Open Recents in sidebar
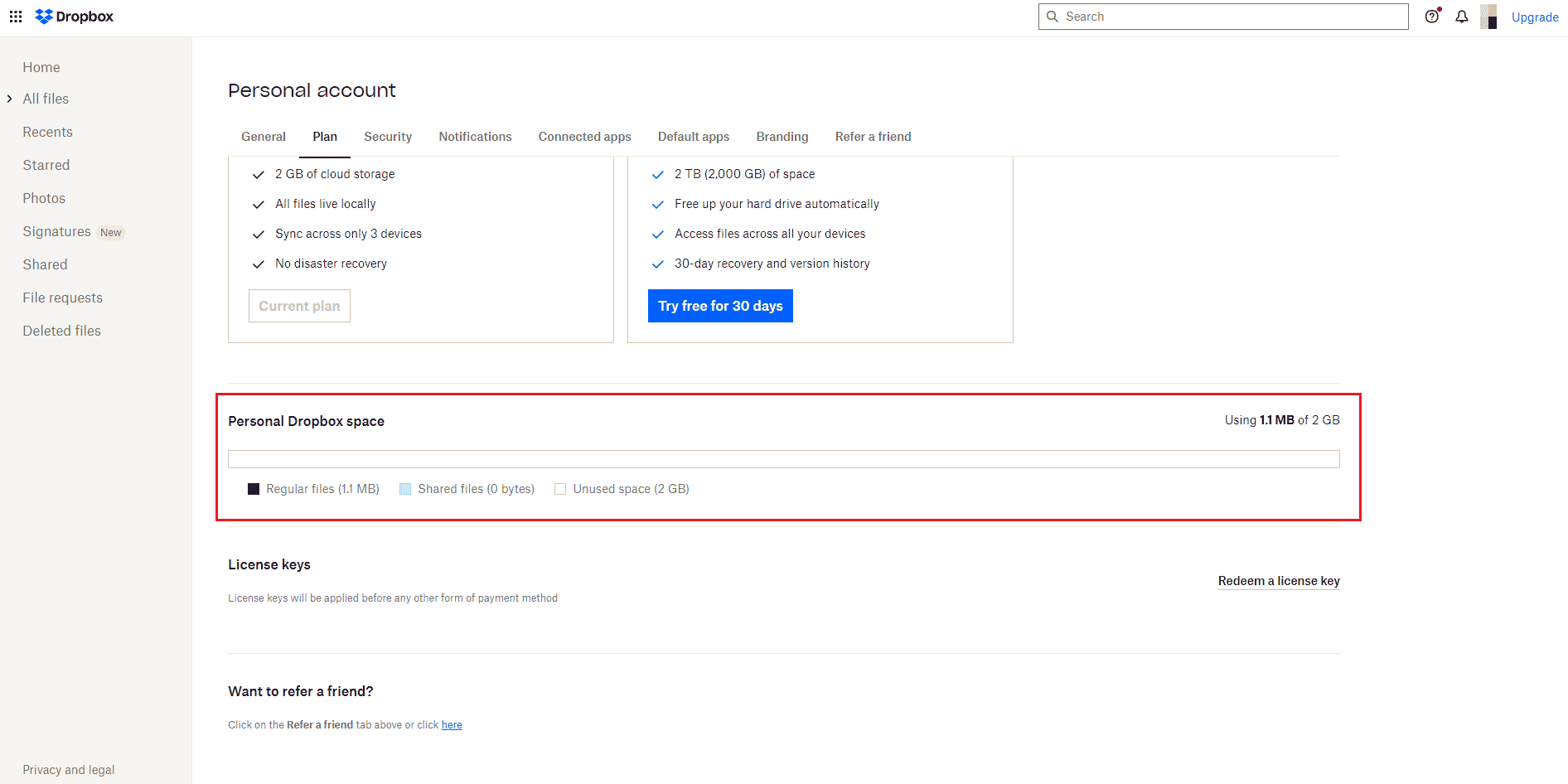Viewport: 1568px width, 784px height. click(47, 132)
